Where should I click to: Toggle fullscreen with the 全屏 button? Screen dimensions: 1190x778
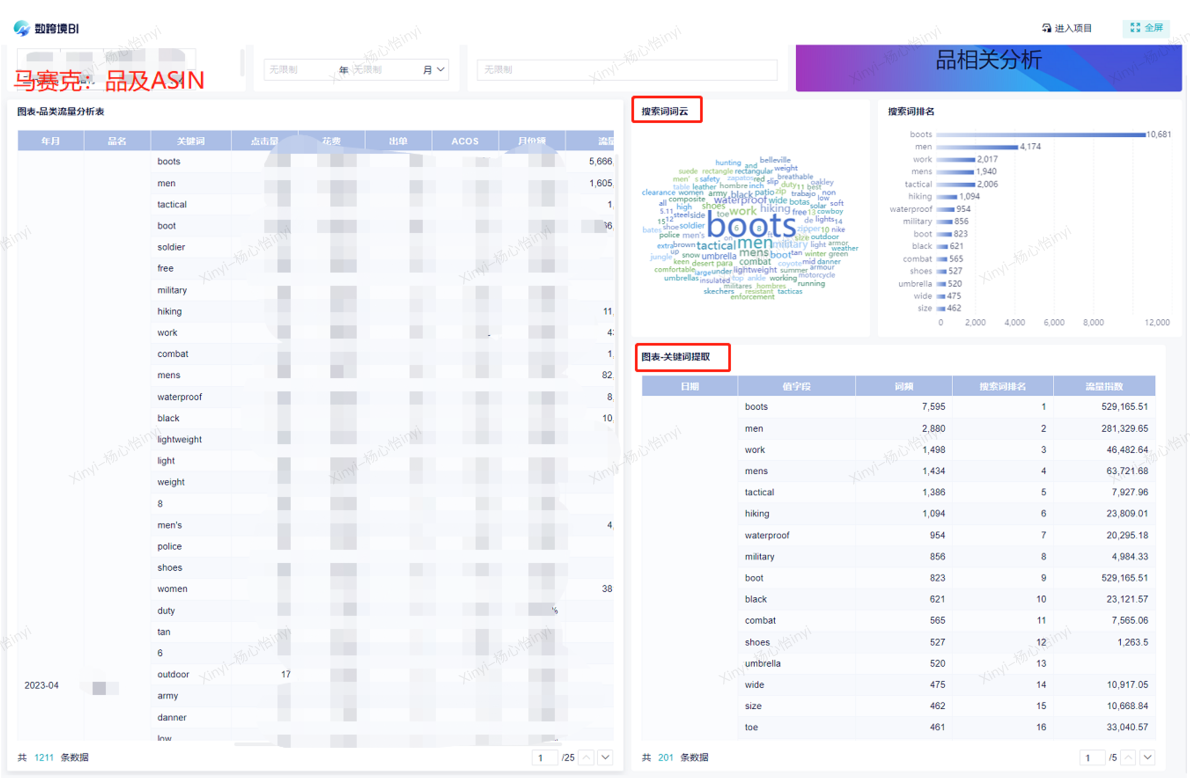[x=1146, y=28]
